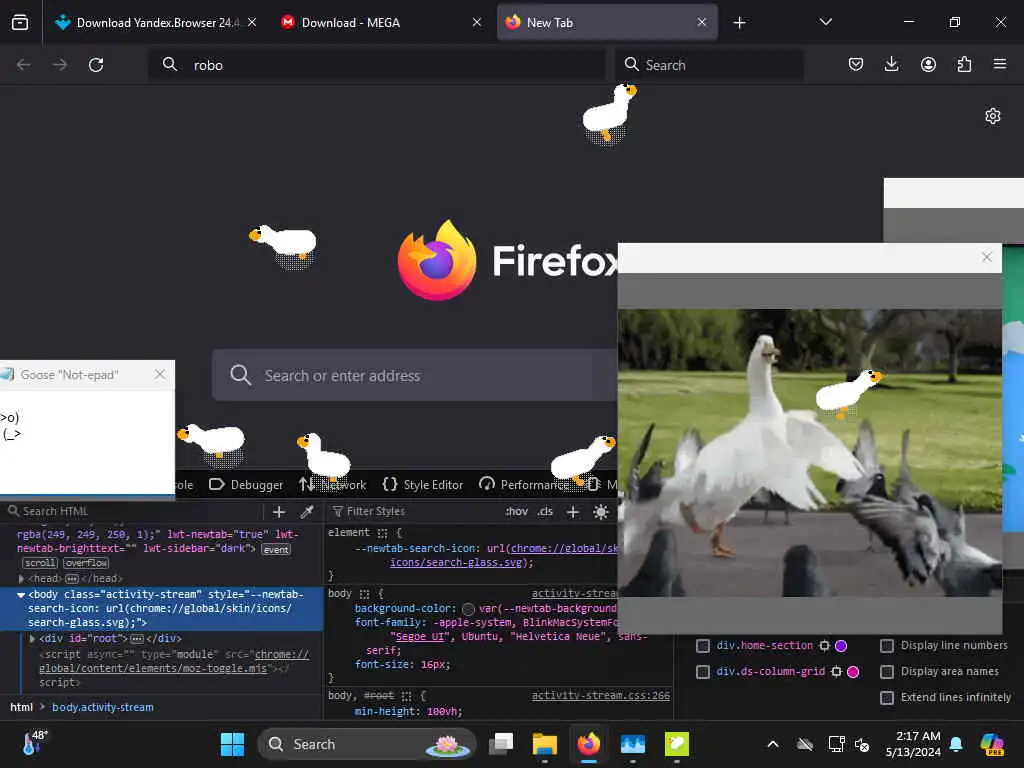
Task: Focus the Search HTML field
Action: tap(134, 511)
